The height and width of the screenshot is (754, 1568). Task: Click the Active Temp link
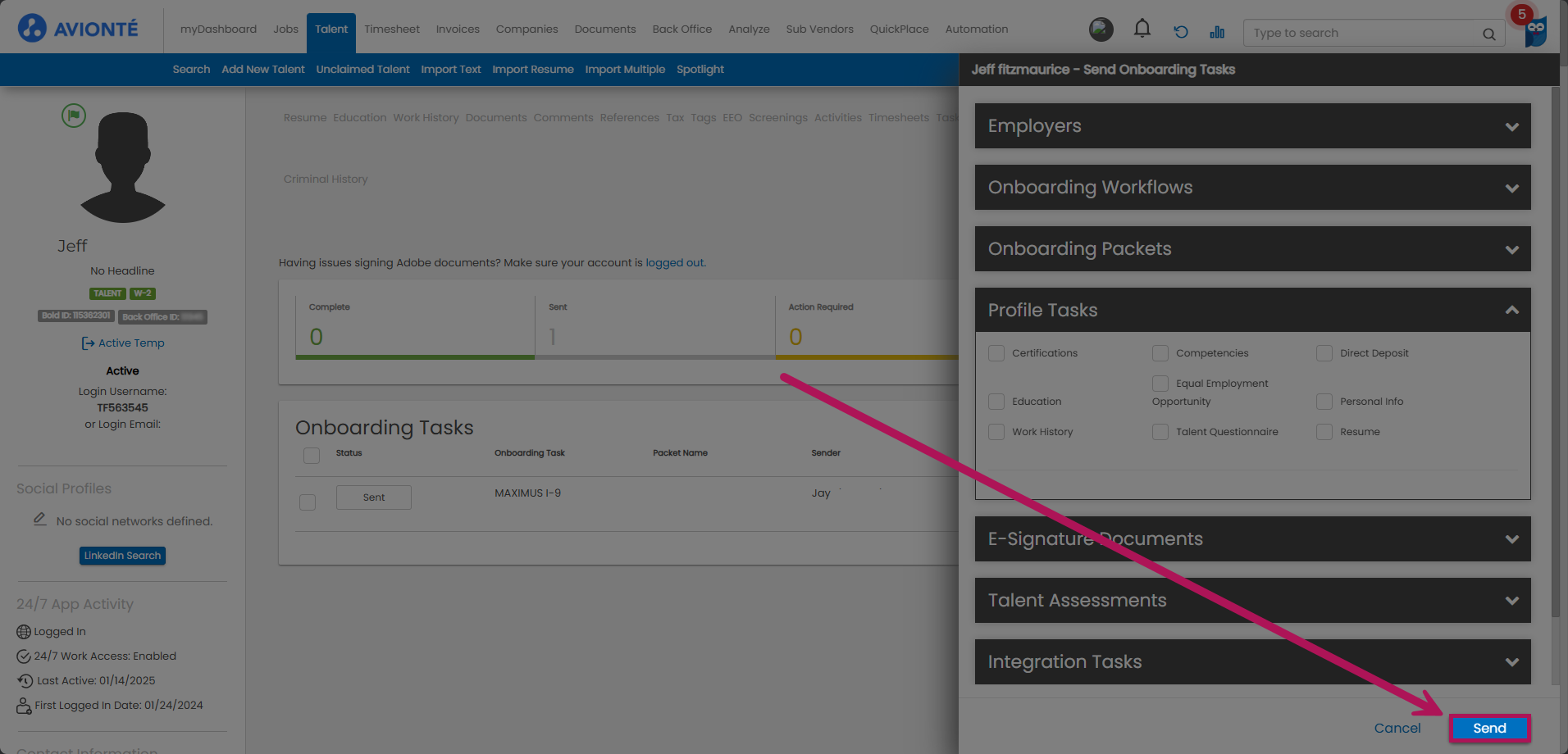pos(131,343)
